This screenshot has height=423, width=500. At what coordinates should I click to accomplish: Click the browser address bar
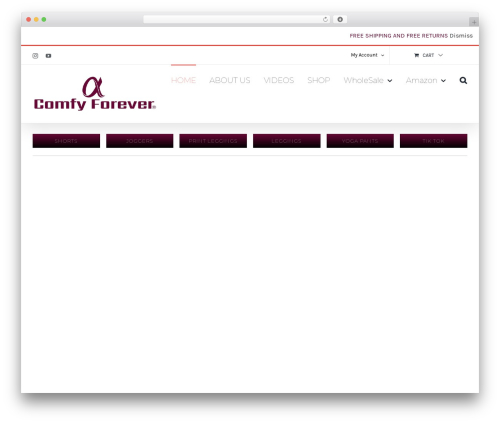237,20
